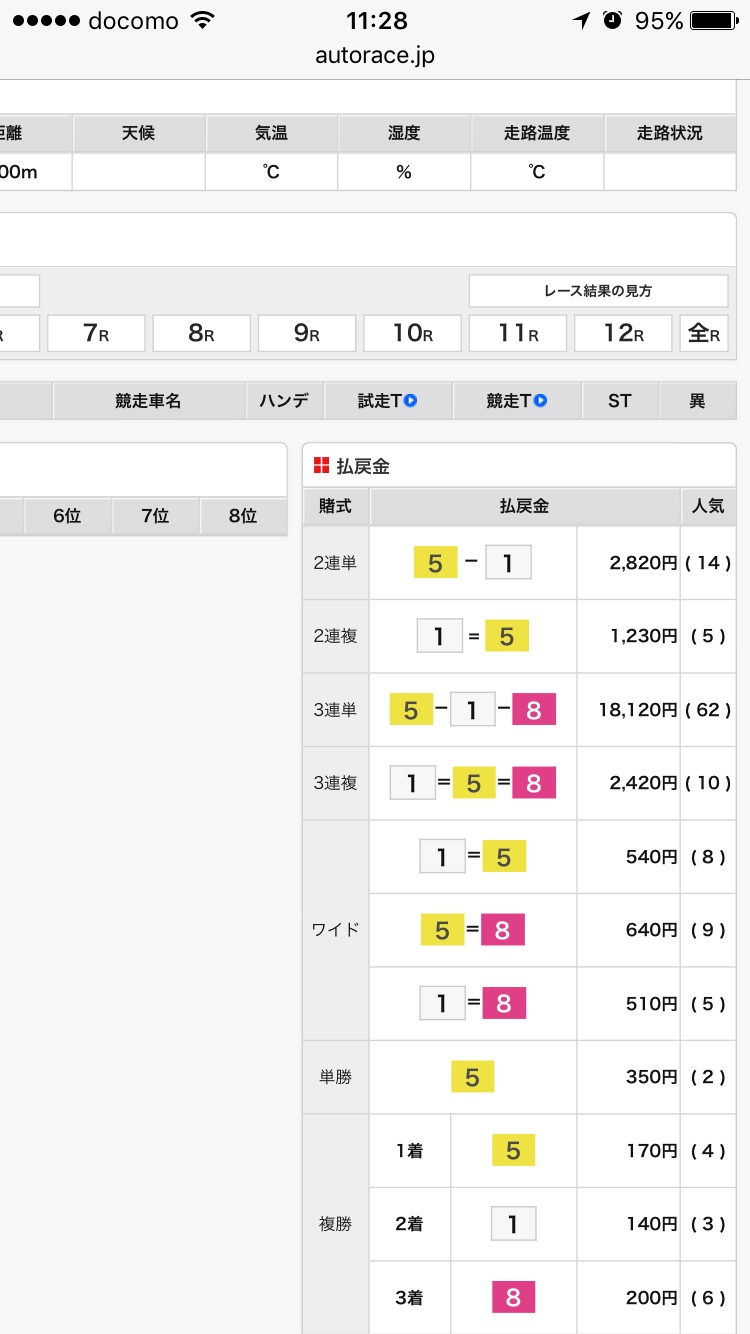The image size is (750, 1334).
Task: Tap the alarm clock icon in the status bar
Action: [613, 21]
